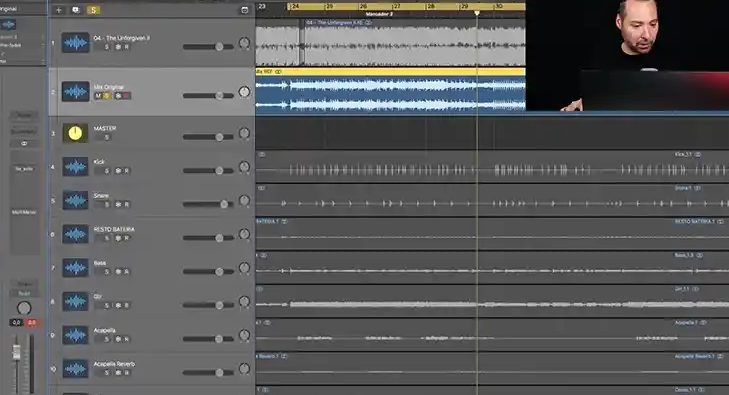Click the pan knob of the Bass track

pyautogui.click(x=244, y=268)
